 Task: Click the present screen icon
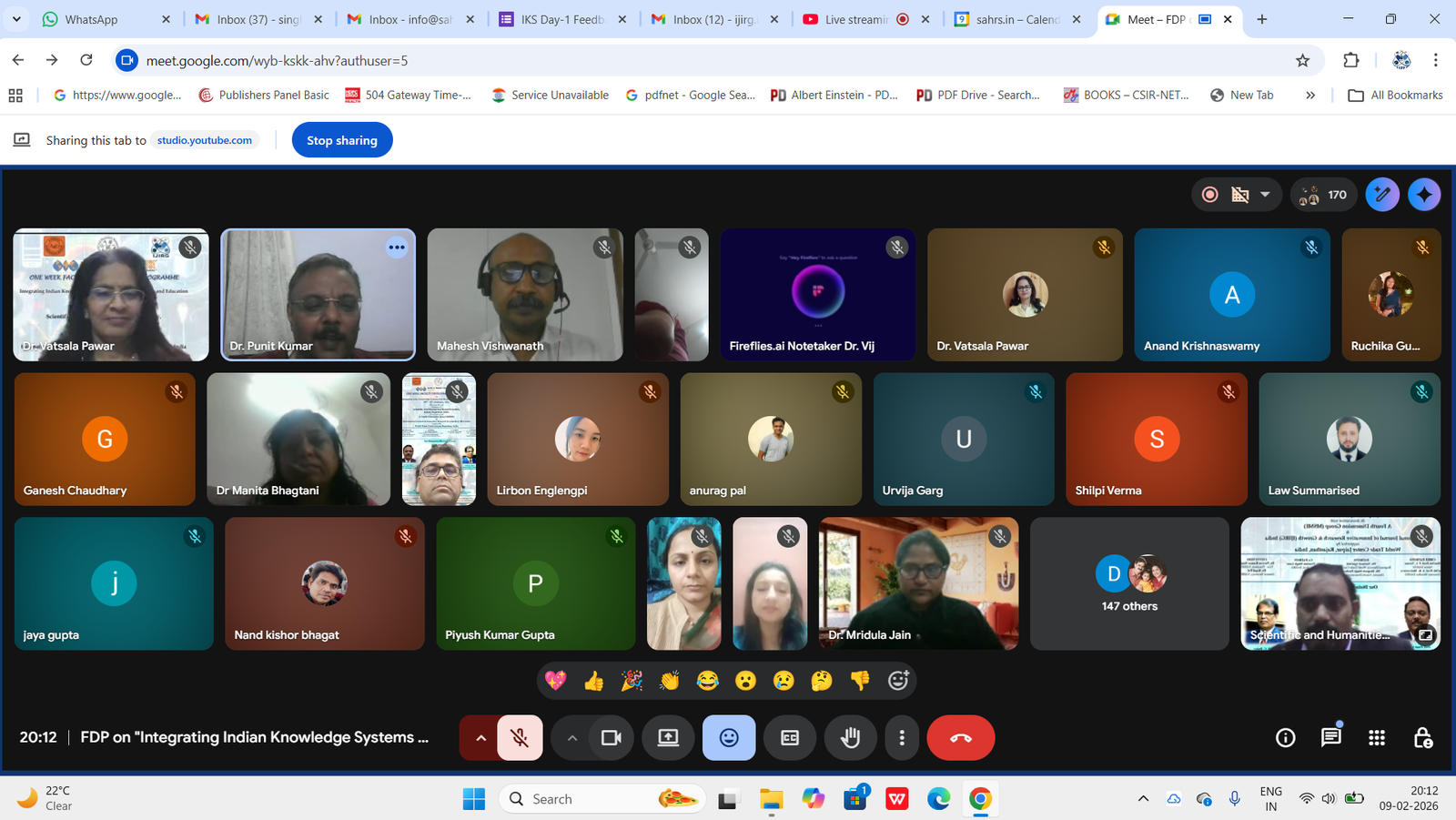click(668, 738)
